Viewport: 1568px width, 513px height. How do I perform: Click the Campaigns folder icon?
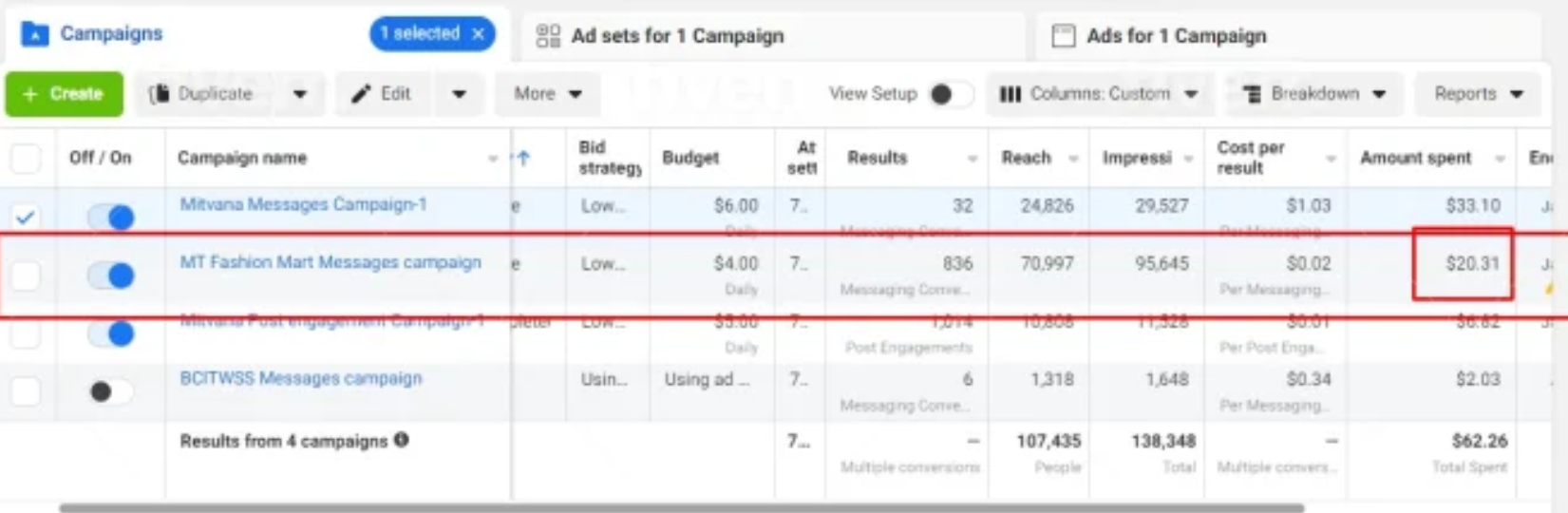click(35, 35)
